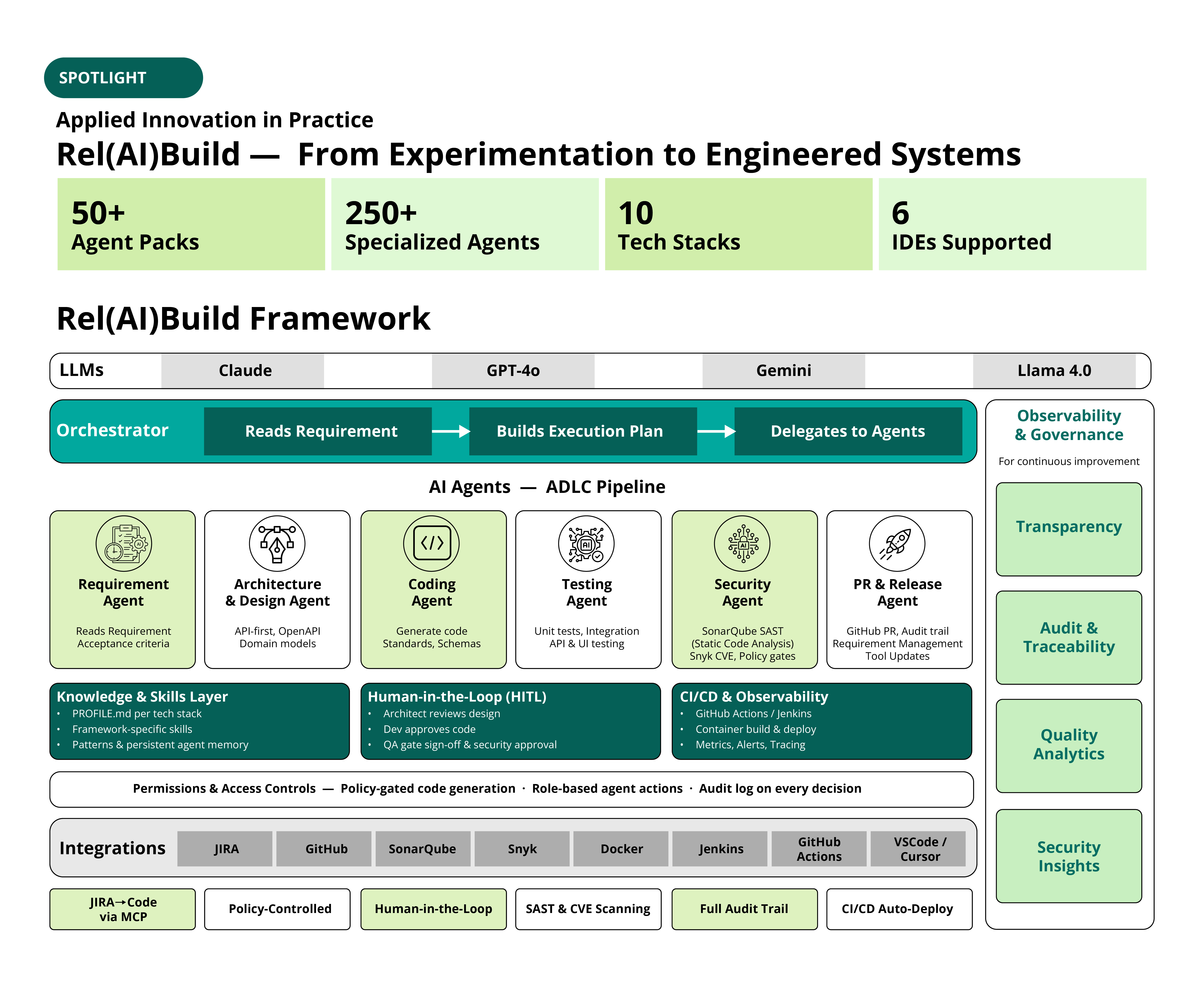Click the Testing Agent AI chip icon

click(586, 544)
